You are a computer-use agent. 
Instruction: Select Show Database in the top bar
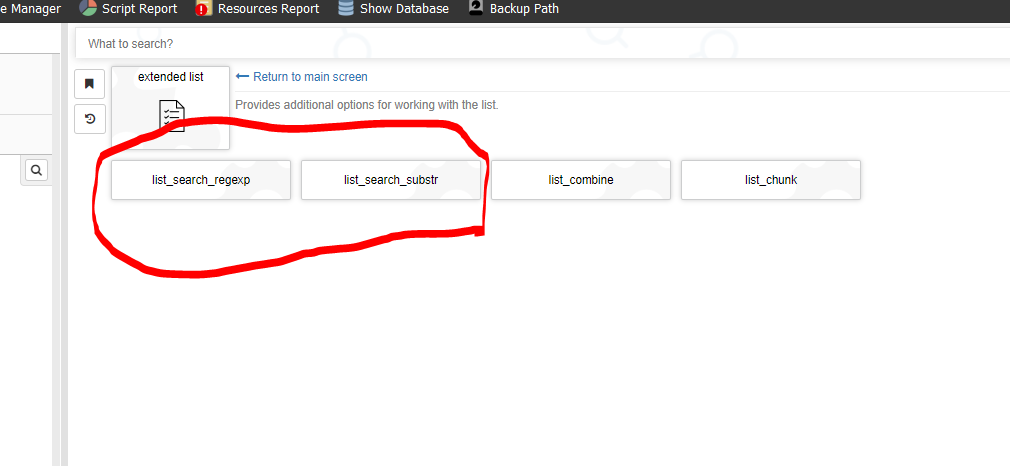(404, 9)
